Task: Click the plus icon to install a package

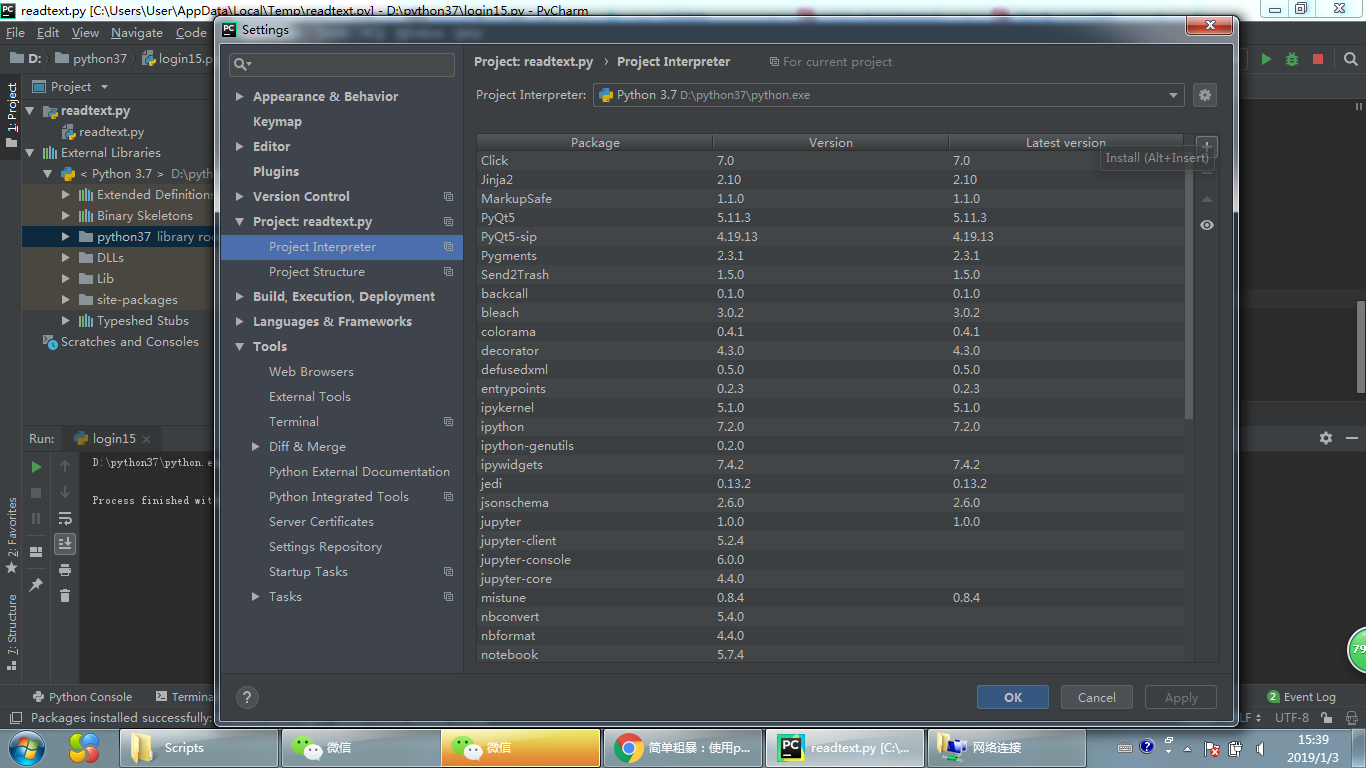Action: [x=1206, y=145]
